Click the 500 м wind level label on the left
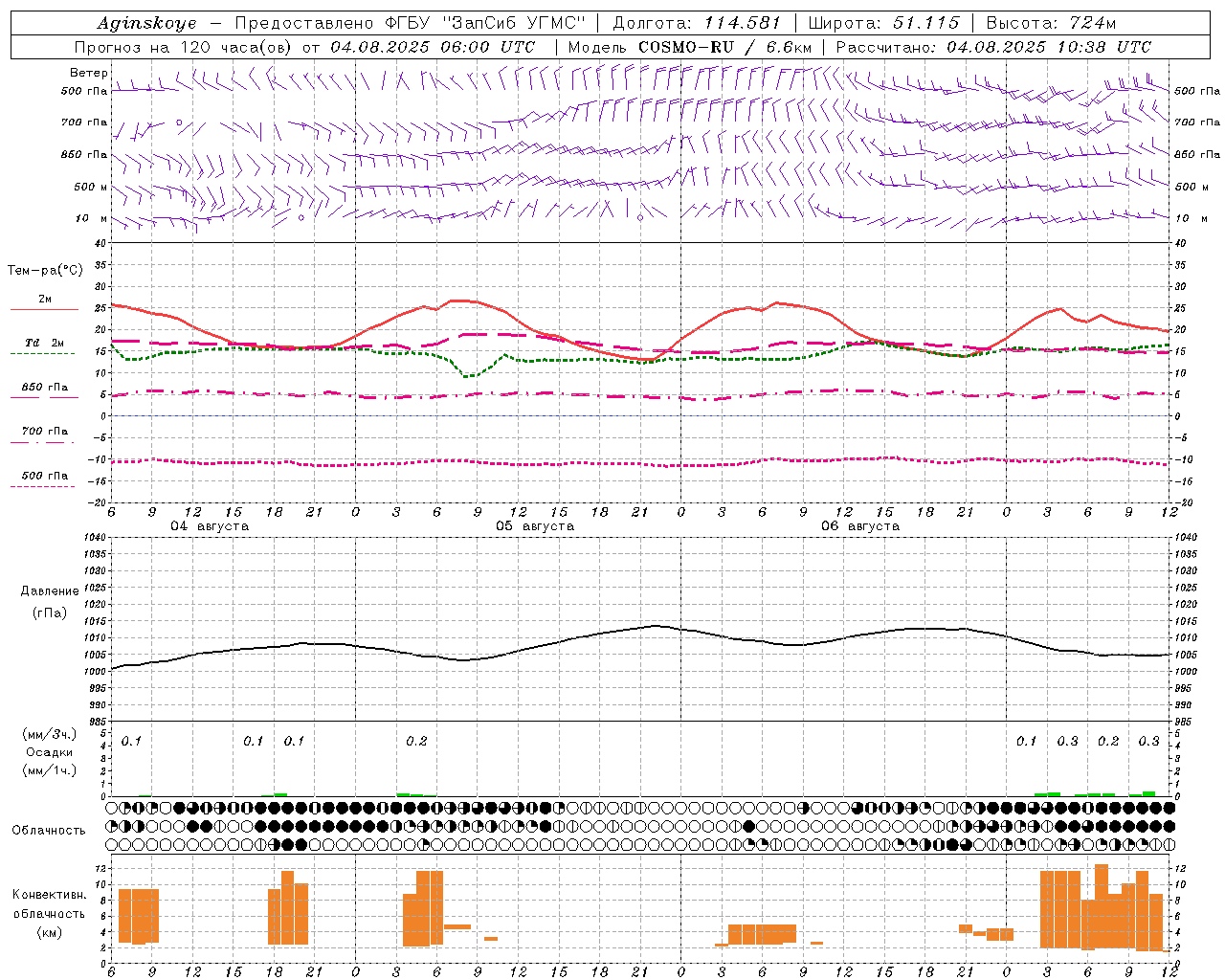This screenshot has height=980, width=1225. coord(89,187)
